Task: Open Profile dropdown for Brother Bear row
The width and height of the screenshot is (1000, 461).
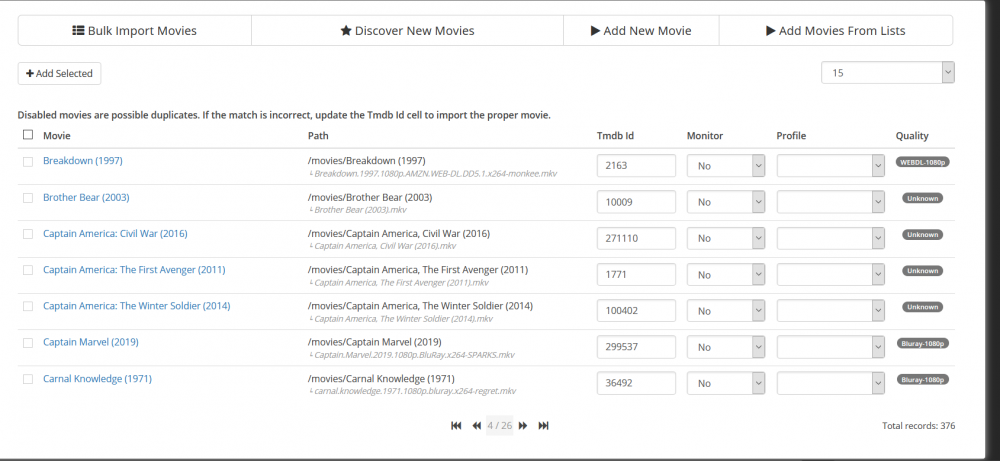Action: point(830,202)
